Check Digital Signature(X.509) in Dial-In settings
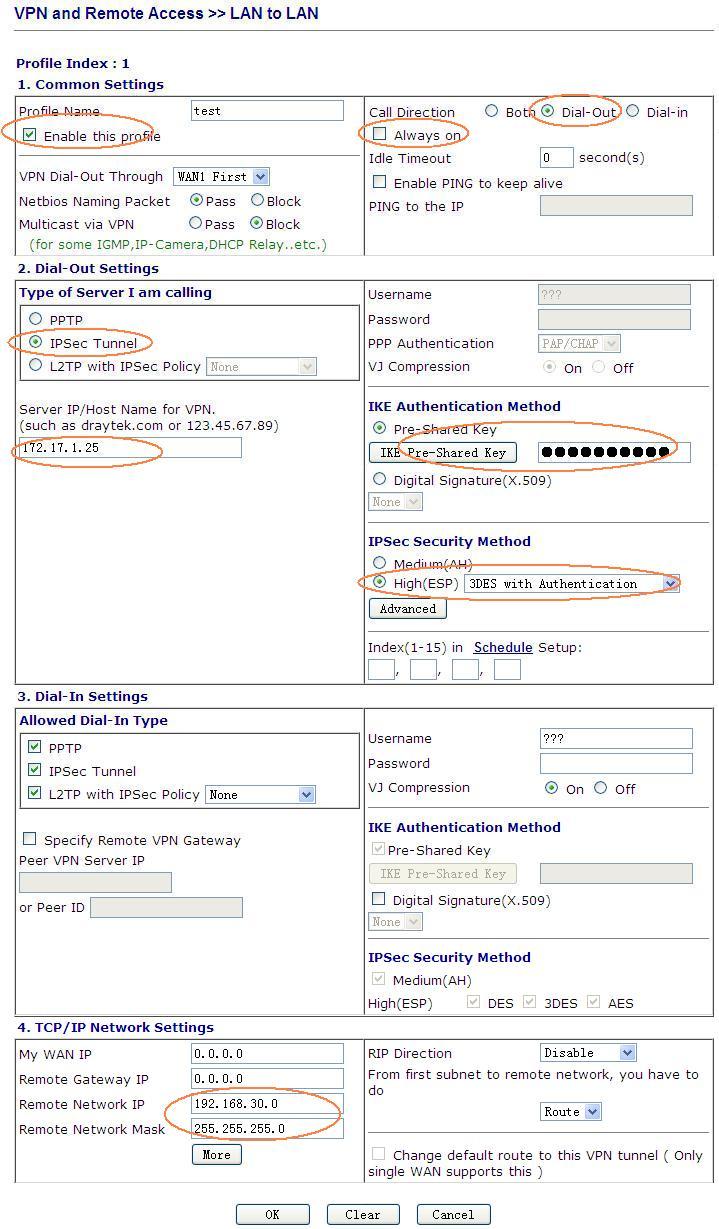Image resolution: width=719 pixels, height=1229 pixels. click(x=378, y=899)
